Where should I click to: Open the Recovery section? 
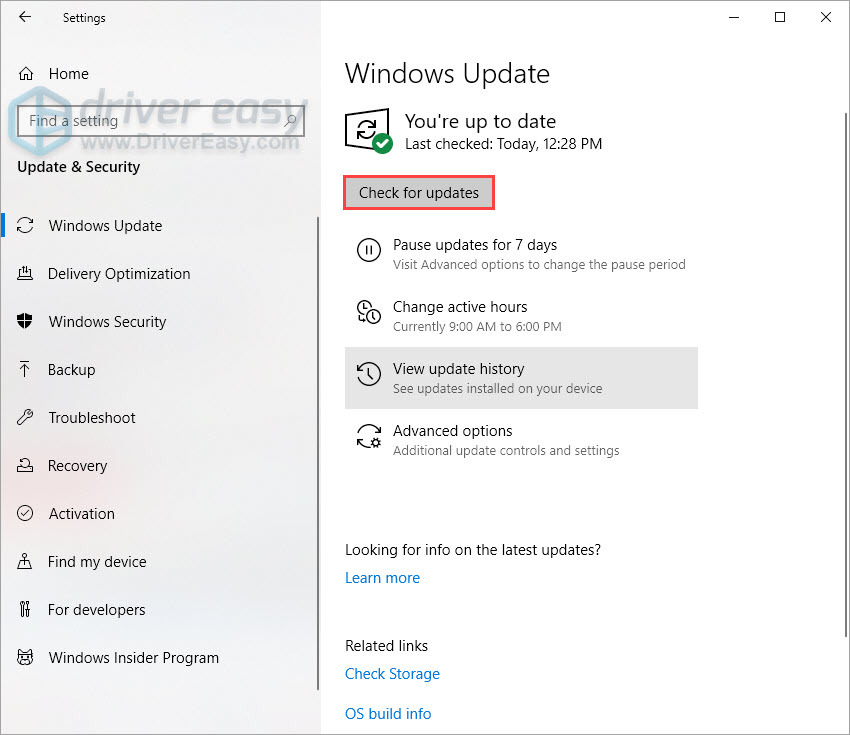point(159,466)
